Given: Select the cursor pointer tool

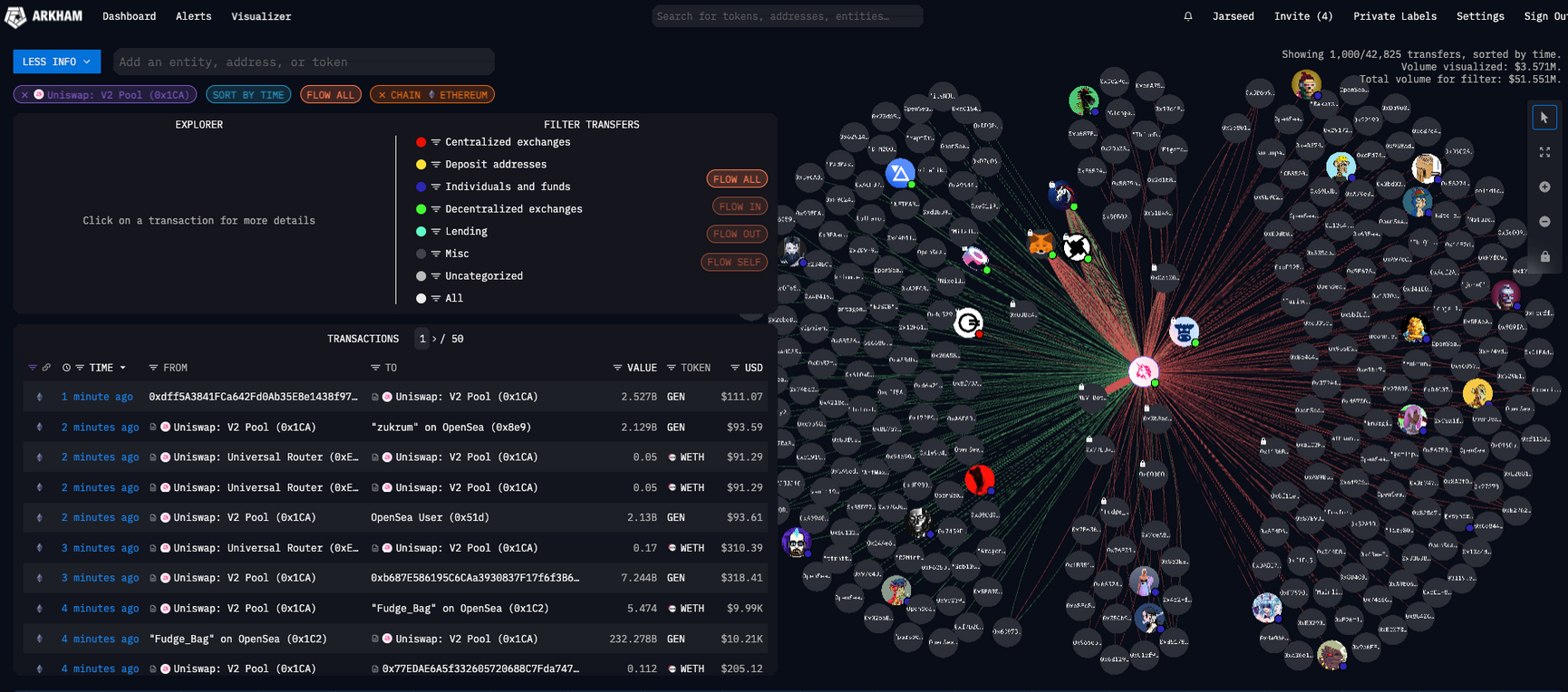Looking at the screenshot, I should point(1544,118).
